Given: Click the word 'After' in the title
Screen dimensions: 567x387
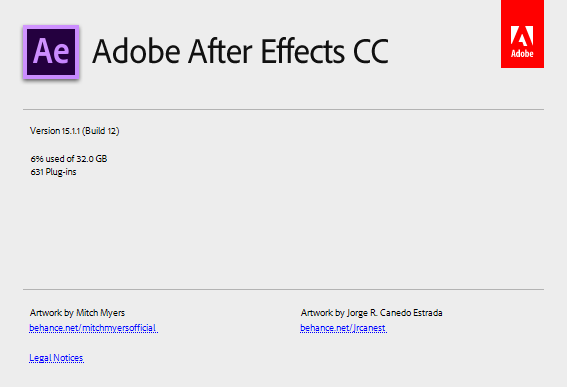Looking at the screenshot, I should (x=220, y=51).
